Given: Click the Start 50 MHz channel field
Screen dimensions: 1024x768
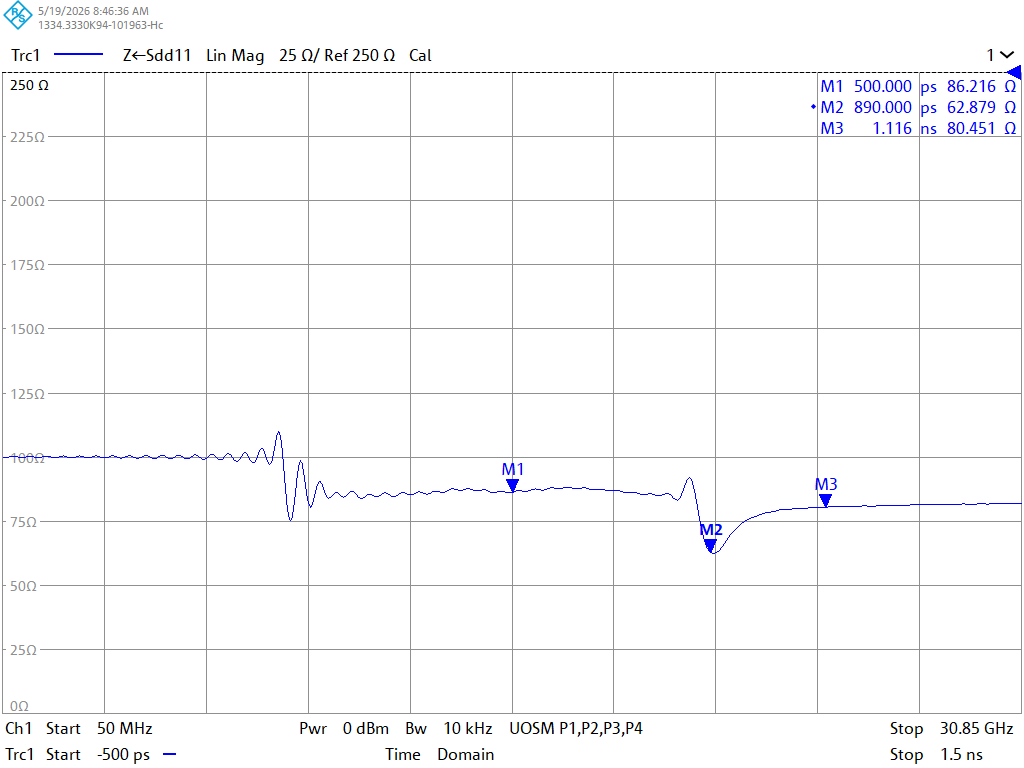Looking at the screenshot, I should [x=99, y=728].
